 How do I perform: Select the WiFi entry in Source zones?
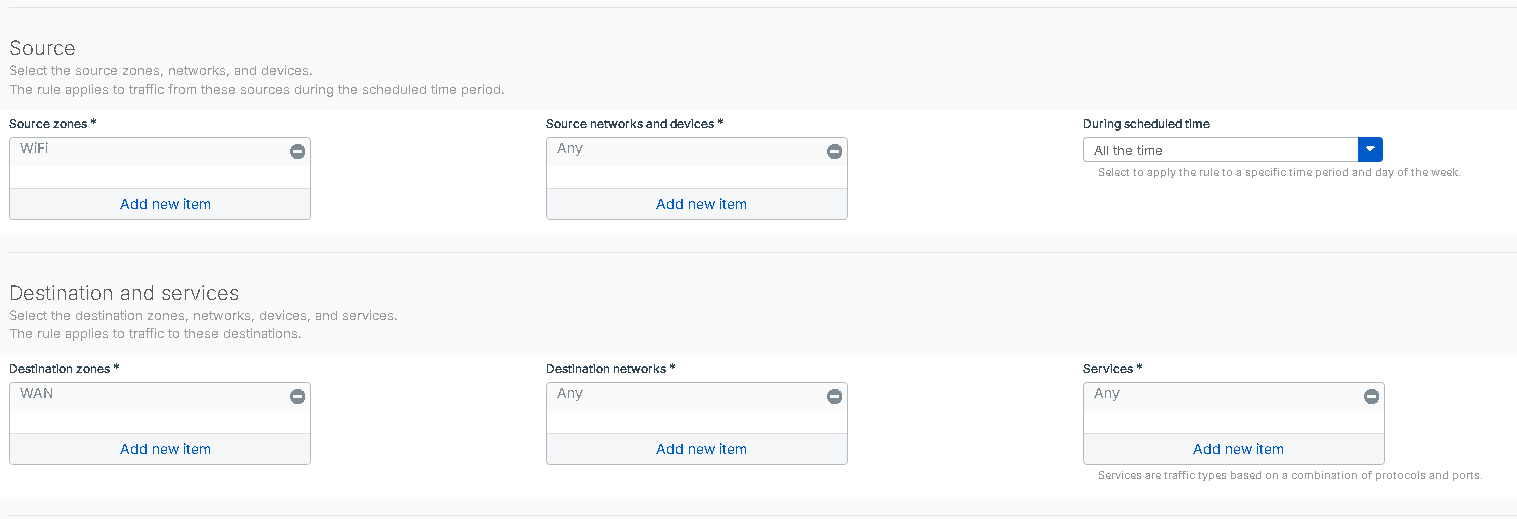click(x=34, y=149)
